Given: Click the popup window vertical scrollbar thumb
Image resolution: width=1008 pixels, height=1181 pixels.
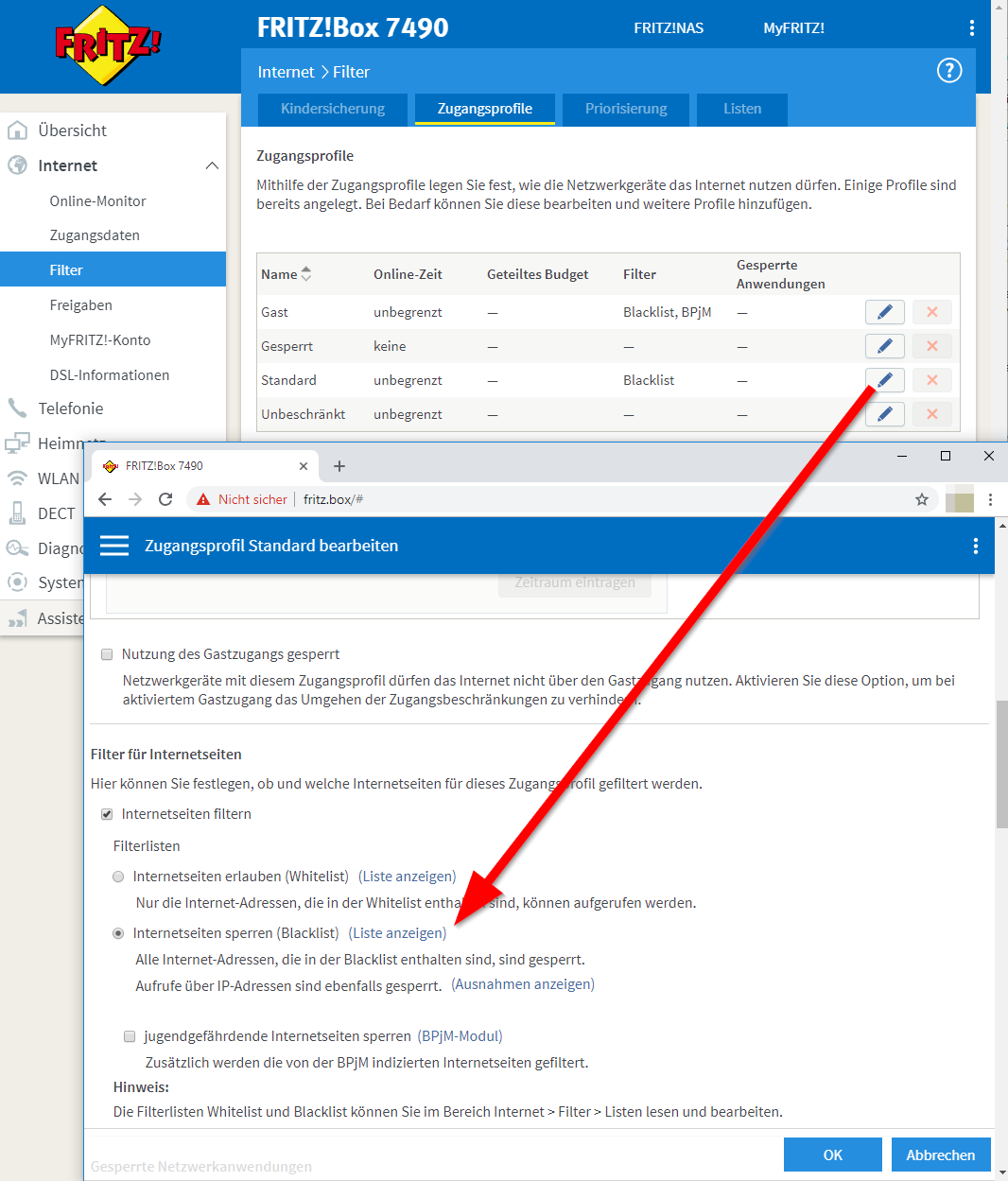Looking at the screenshot, I should click(x=1002, y=764).
